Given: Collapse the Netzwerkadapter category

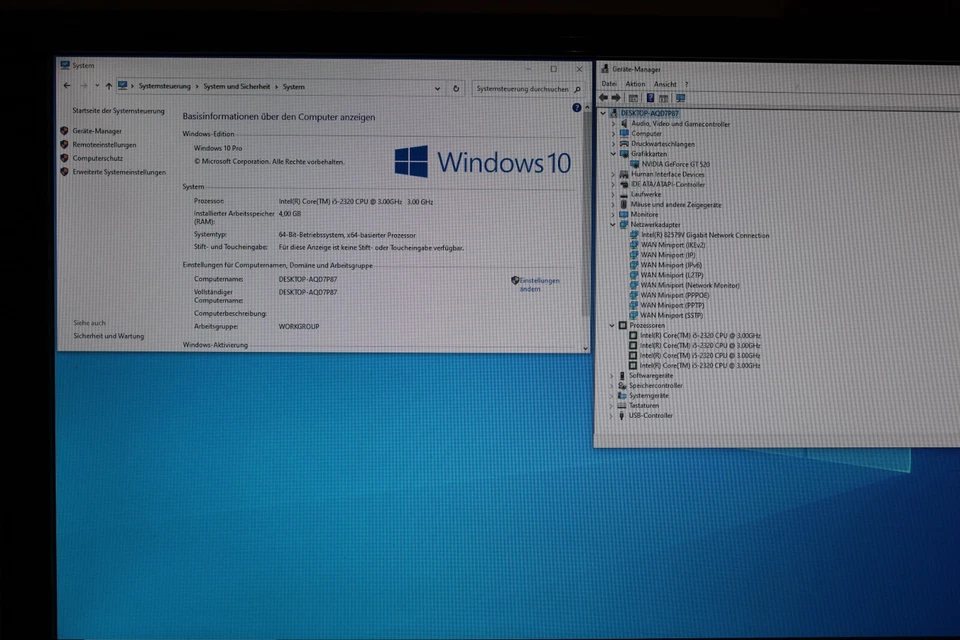Looking at the screenshot, I should pos(612,224).
